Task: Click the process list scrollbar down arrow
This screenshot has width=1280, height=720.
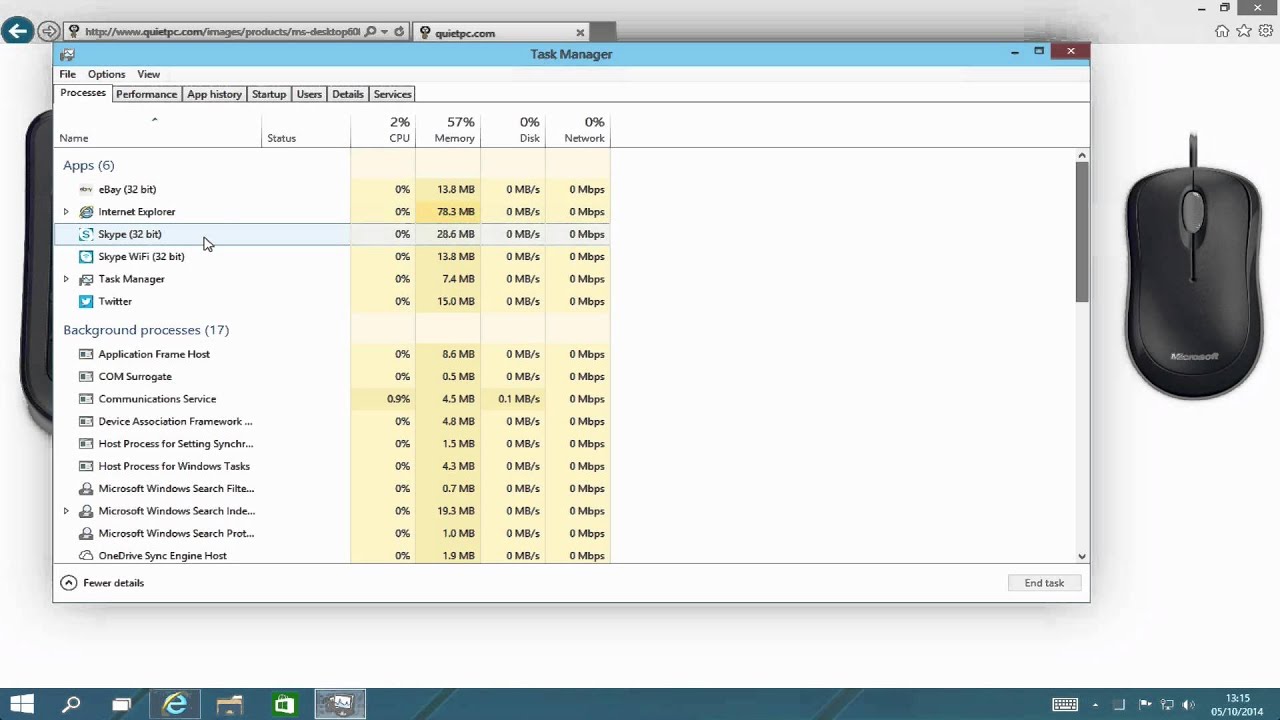Action: click(x=1082, y=556)
